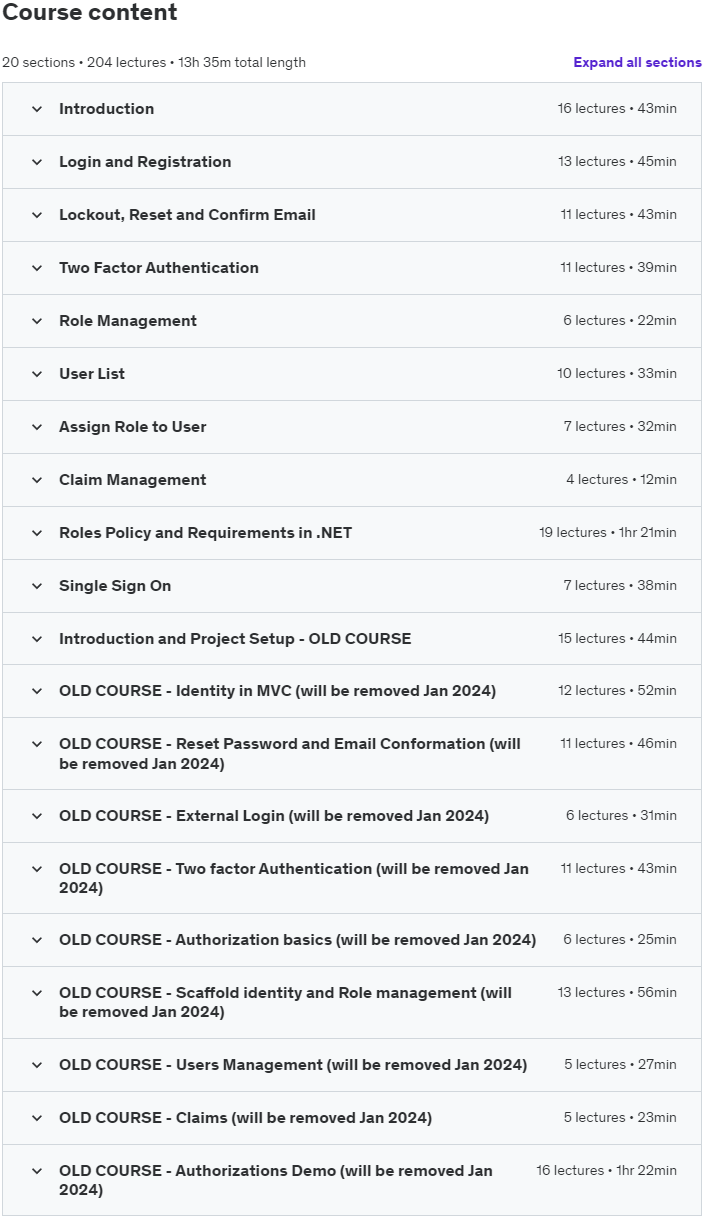Screen dimensions: 715x1222
Task: Click chevron beside OLD COURSE Claims
Action: pyautogui.click(x=37, y=1118)
